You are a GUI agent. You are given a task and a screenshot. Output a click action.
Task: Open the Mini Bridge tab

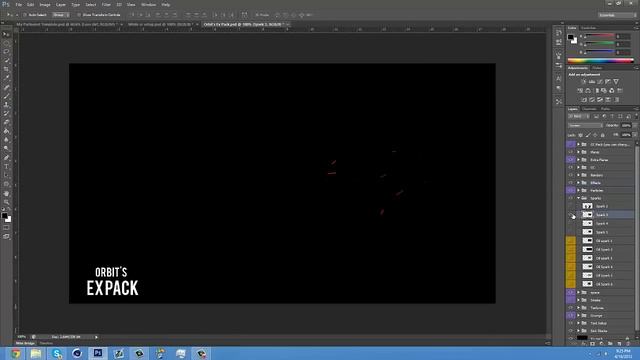click(x=25, y=344)
